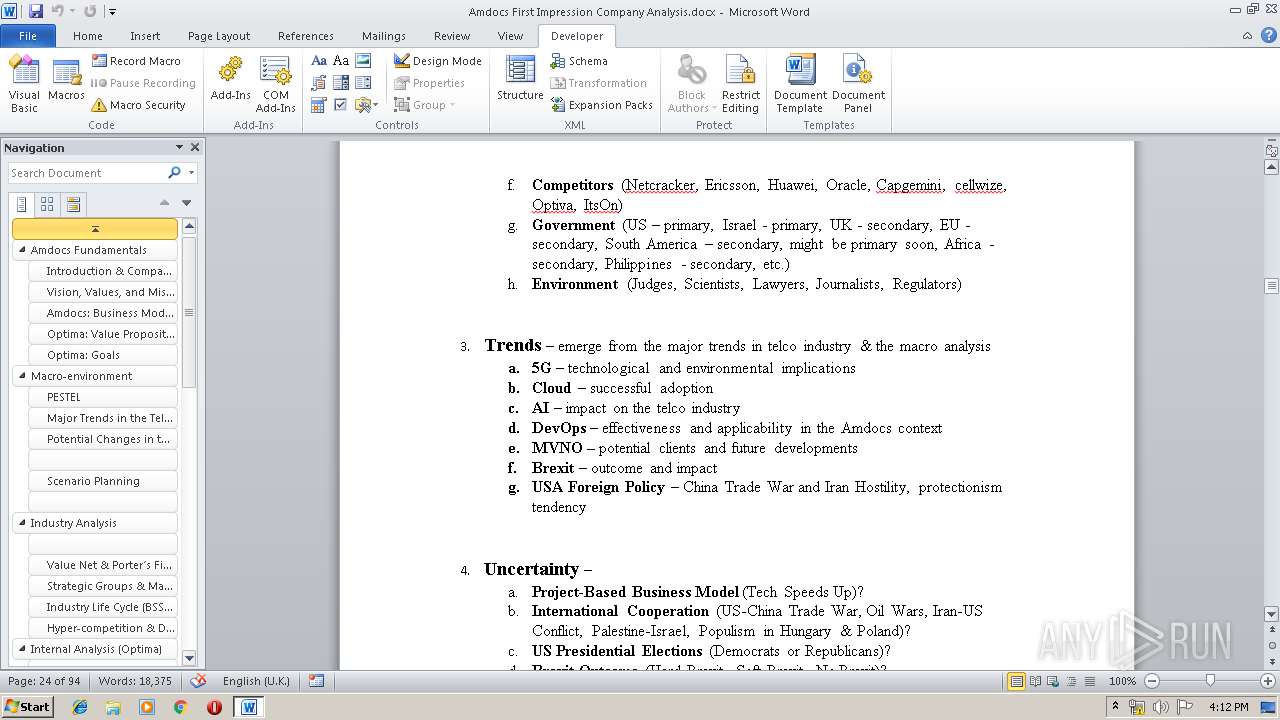Screen dimensions: 1280x720
Task: Switch to Web Layout view
Action: (1052, 681)
